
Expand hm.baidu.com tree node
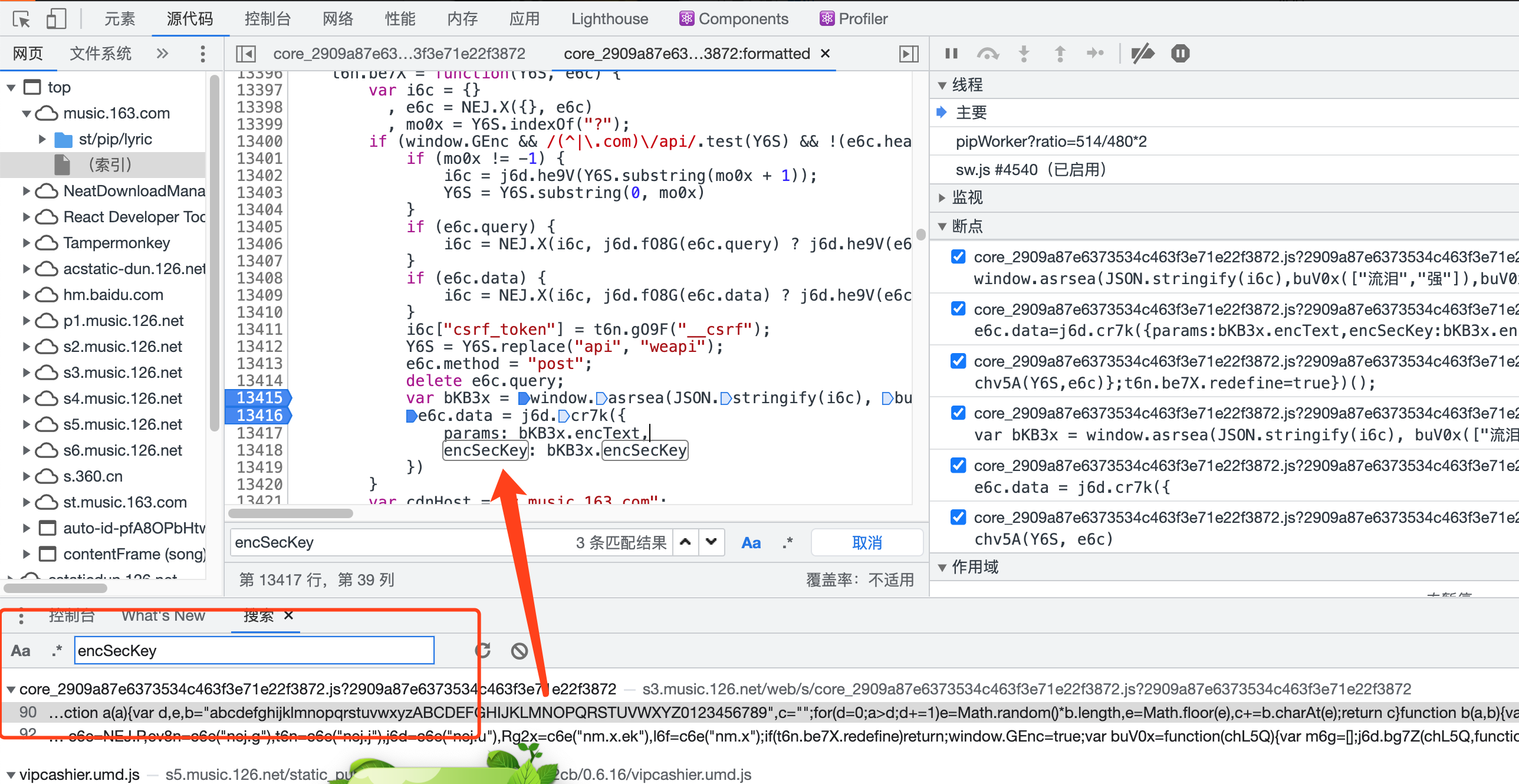tap(26, 295)
